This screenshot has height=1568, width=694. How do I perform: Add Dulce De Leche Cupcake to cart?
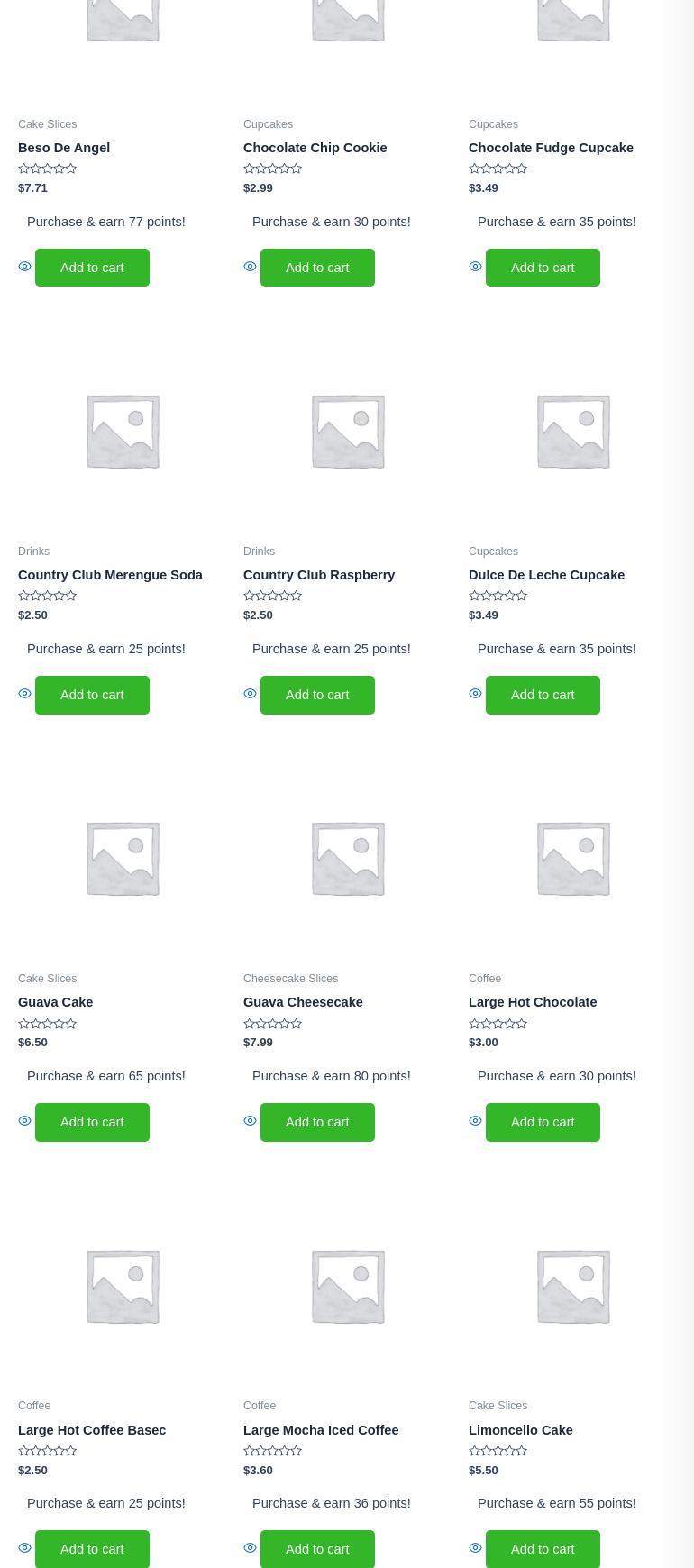coord(543,695)
